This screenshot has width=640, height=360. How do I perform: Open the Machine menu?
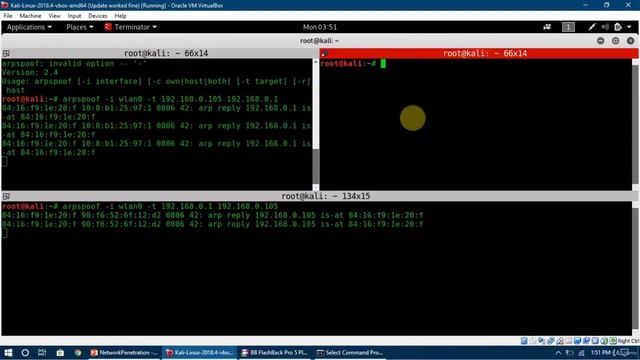pos(30,16)
